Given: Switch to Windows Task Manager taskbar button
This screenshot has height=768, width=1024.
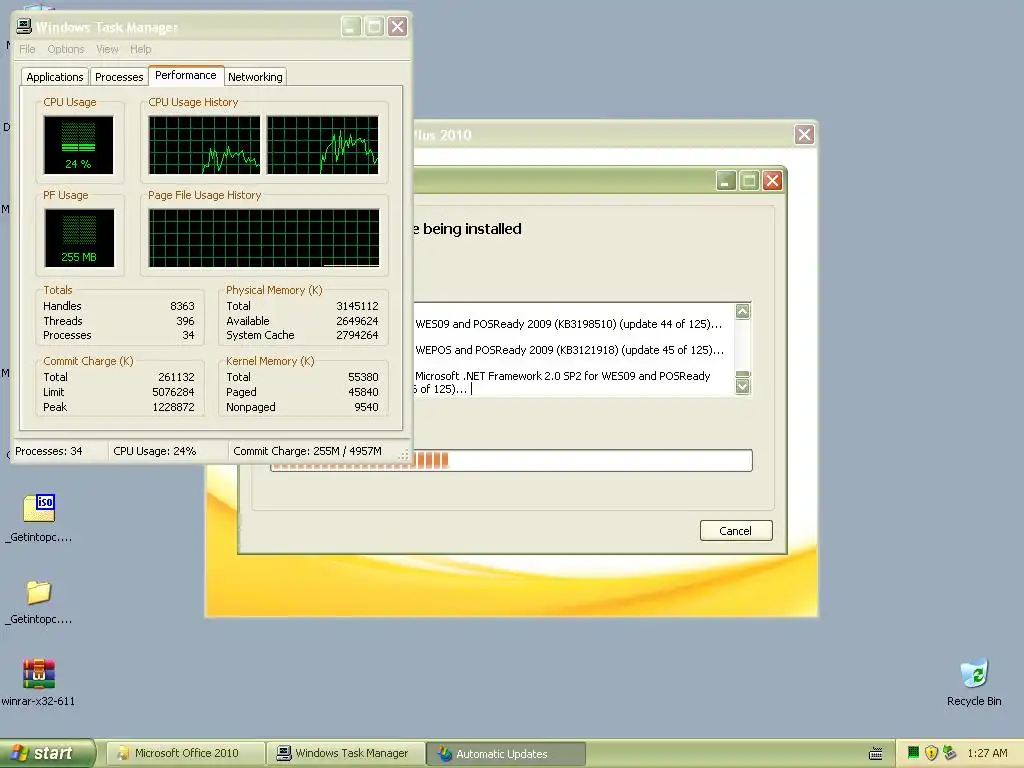Looking at the screenshot, I should [346, 754].
